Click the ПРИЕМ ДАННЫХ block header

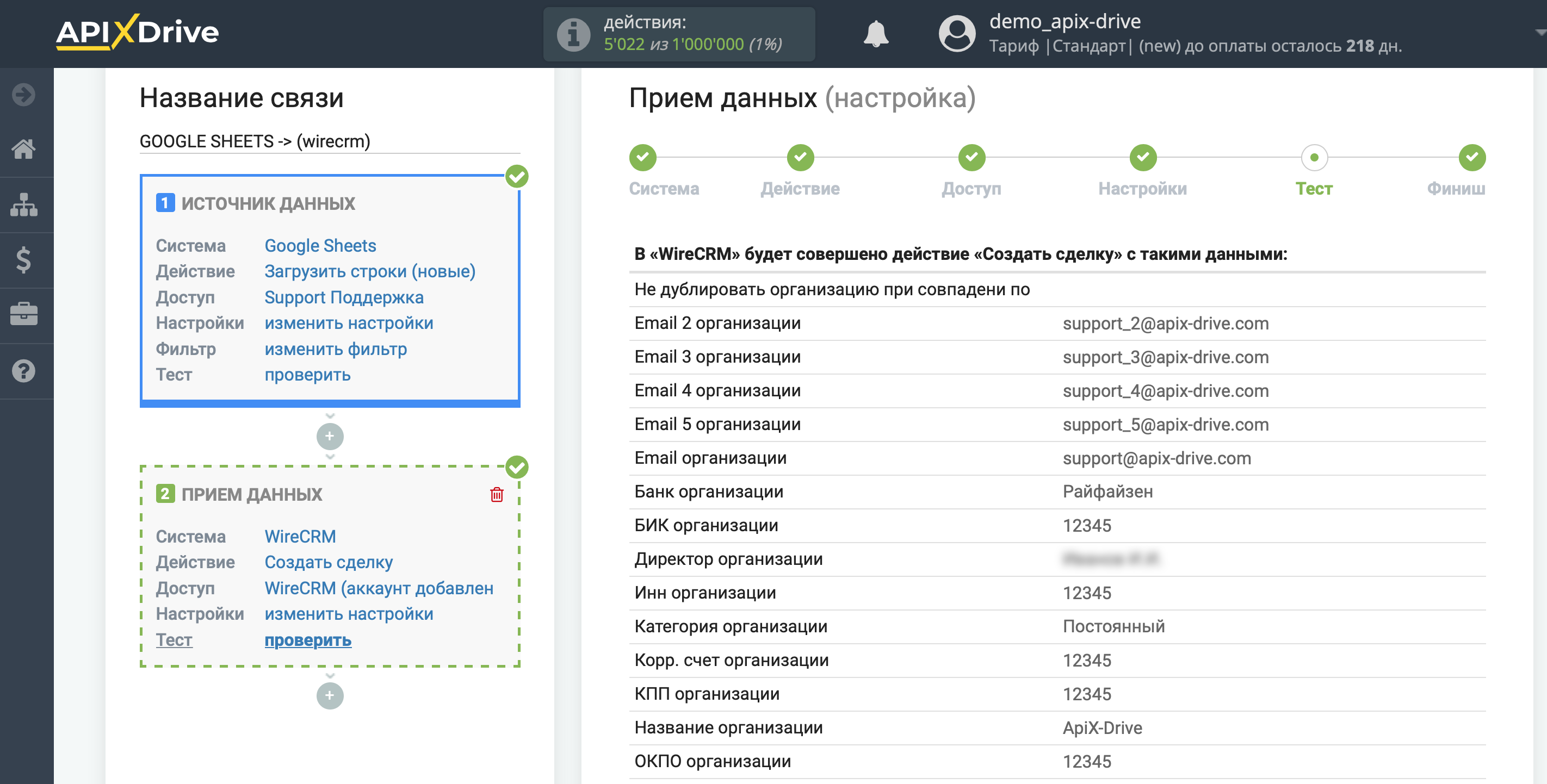click(x=252, y=494)
